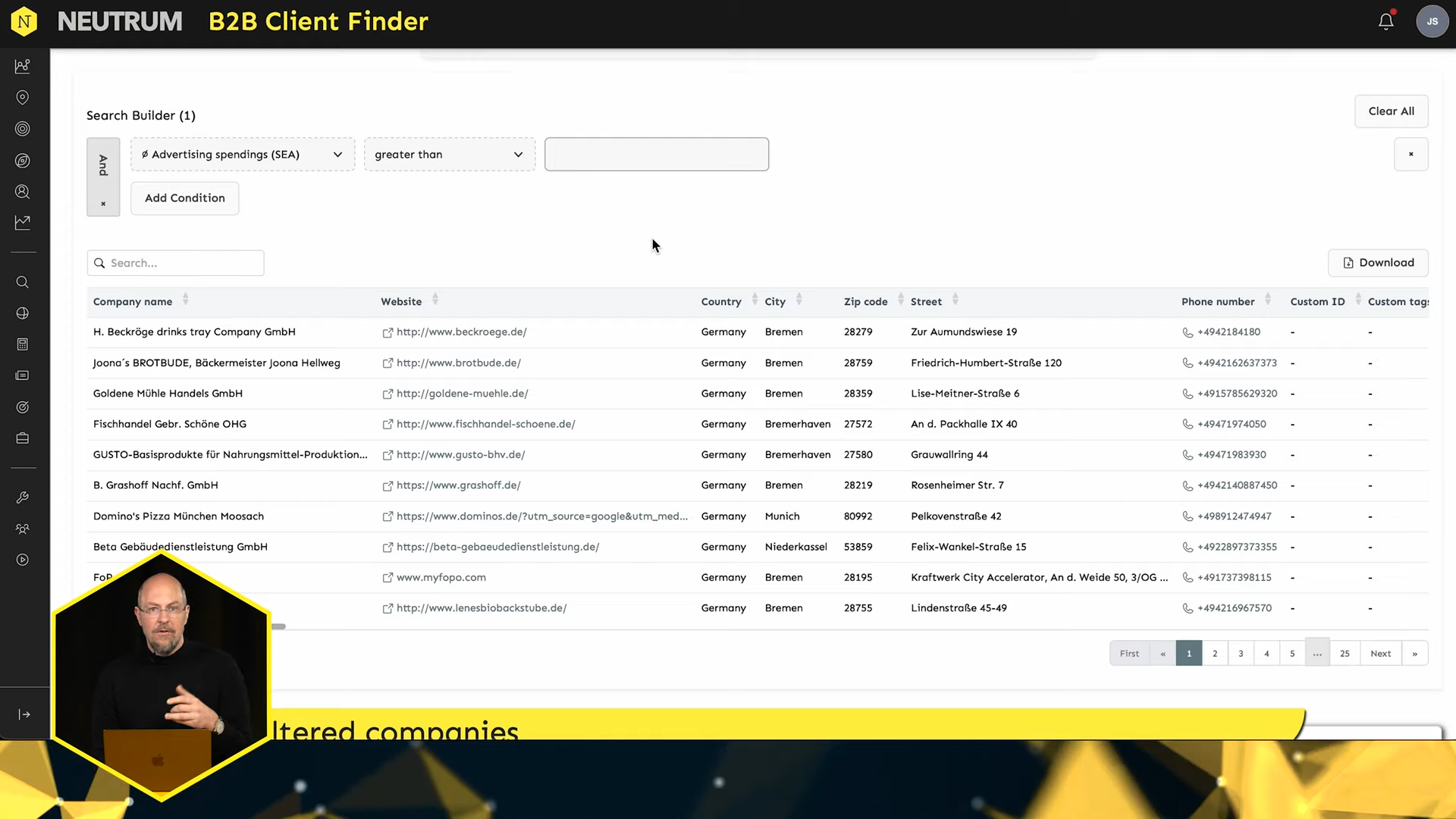Open the globe sidebar icon
This screenshot has width=1456, height=819.
pyautogui.click(x=23, y=313)
